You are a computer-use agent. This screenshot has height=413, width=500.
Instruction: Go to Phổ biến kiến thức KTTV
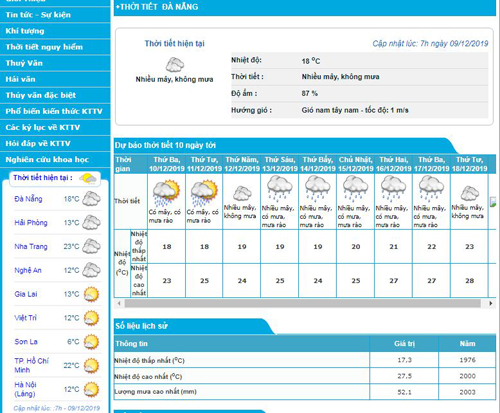55,111
